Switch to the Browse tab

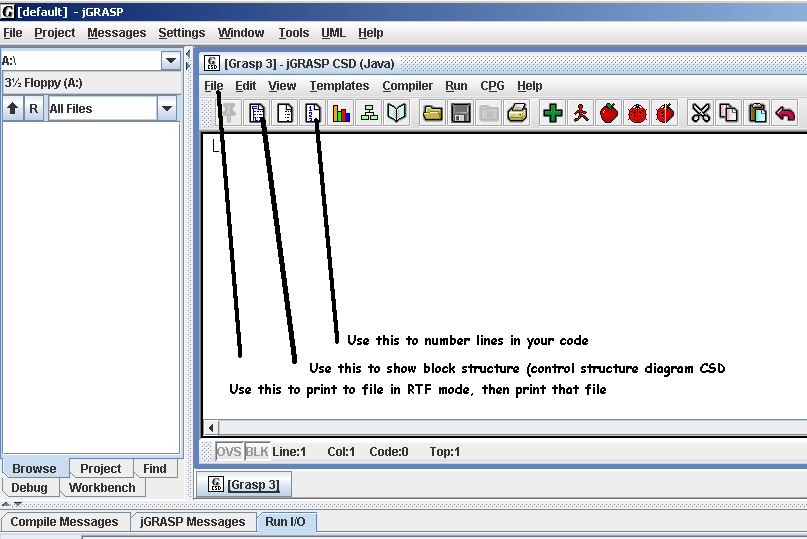tap(34, 468)
